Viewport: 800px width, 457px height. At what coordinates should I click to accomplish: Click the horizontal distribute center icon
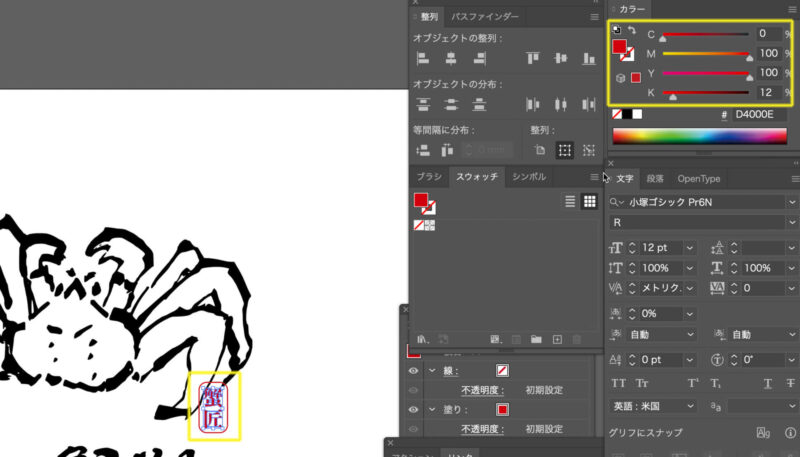pyautogui.click(x=561, y=105)
